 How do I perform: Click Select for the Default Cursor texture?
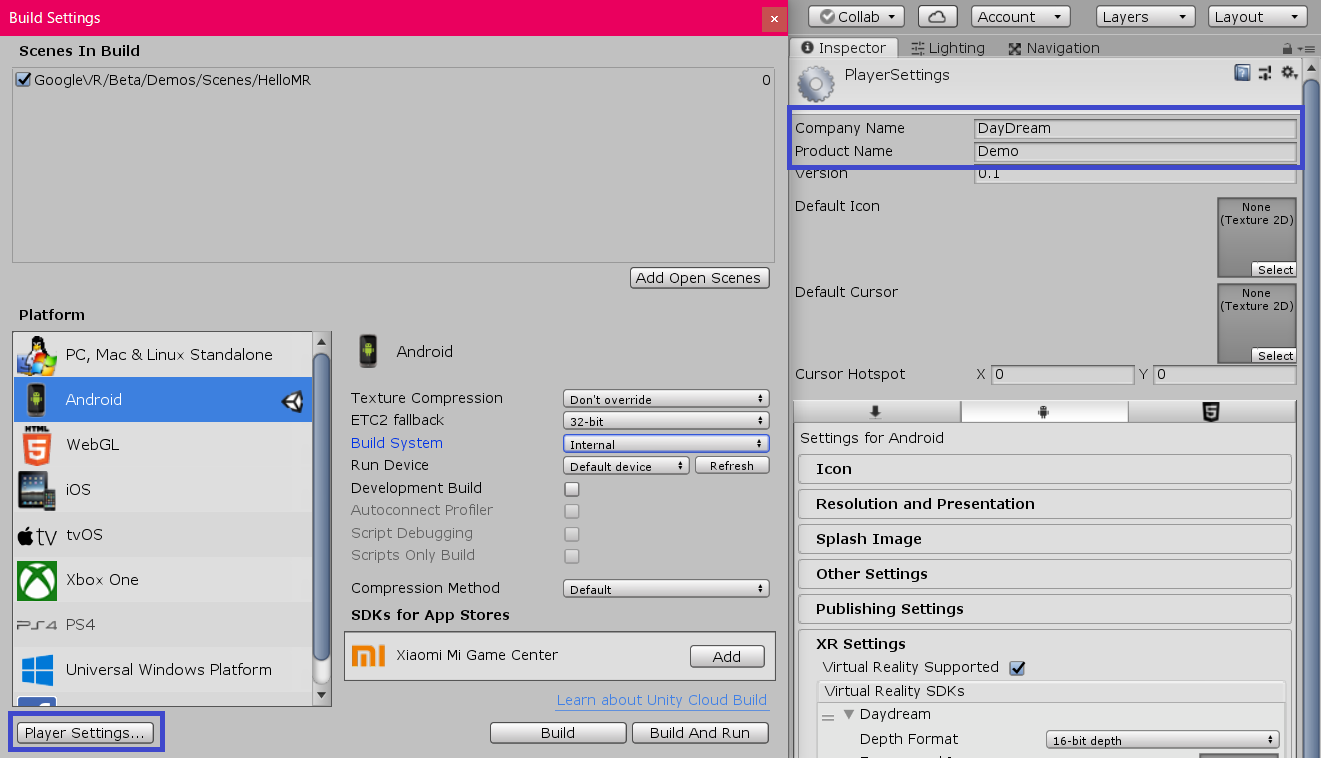1275,356
